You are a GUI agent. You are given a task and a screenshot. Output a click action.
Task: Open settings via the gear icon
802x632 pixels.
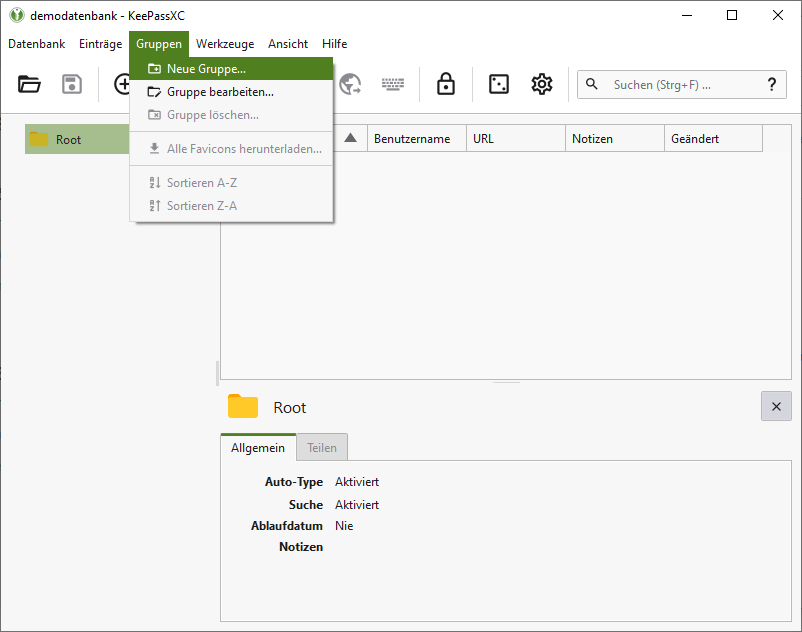(x=542, y=85)
